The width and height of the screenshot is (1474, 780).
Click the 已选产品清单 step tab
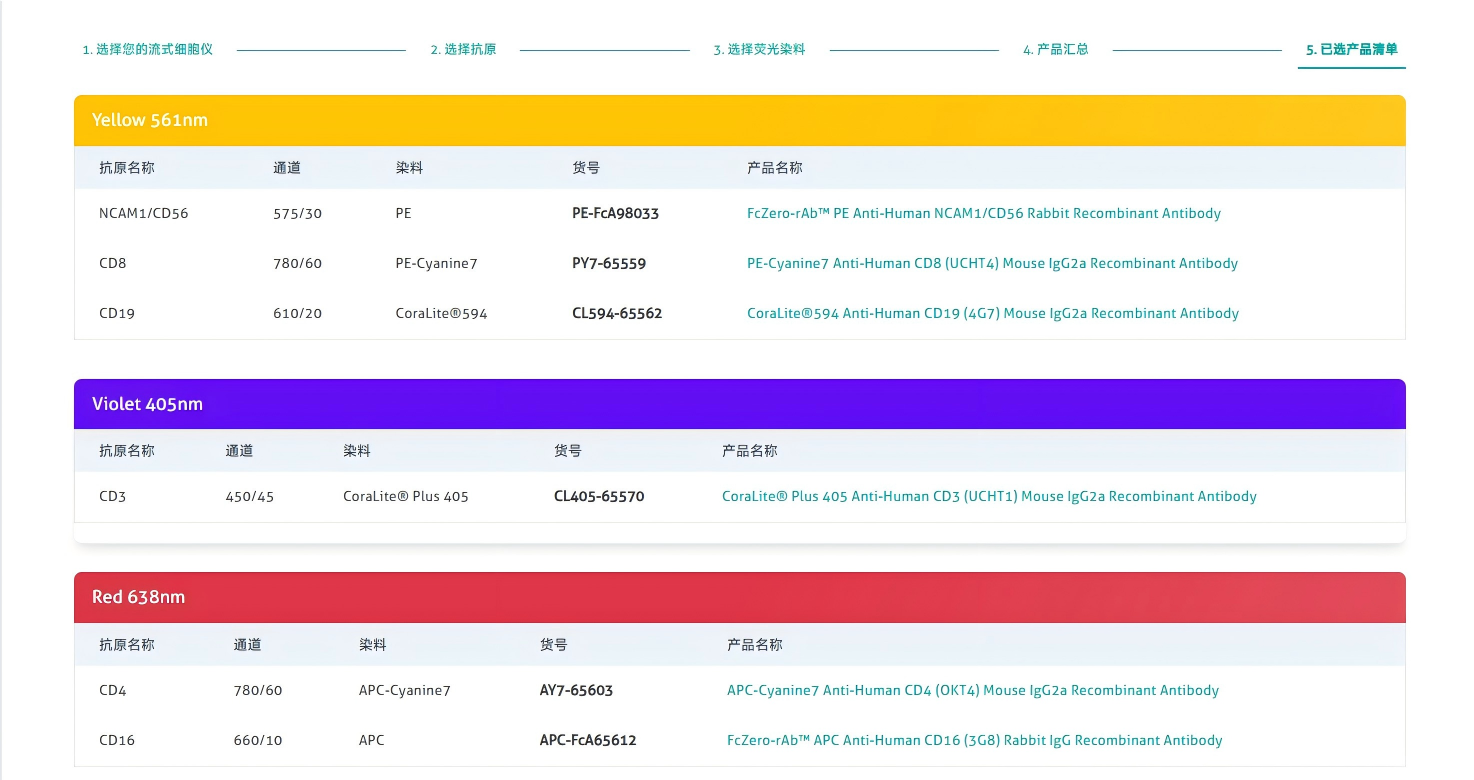point(1351,49)
